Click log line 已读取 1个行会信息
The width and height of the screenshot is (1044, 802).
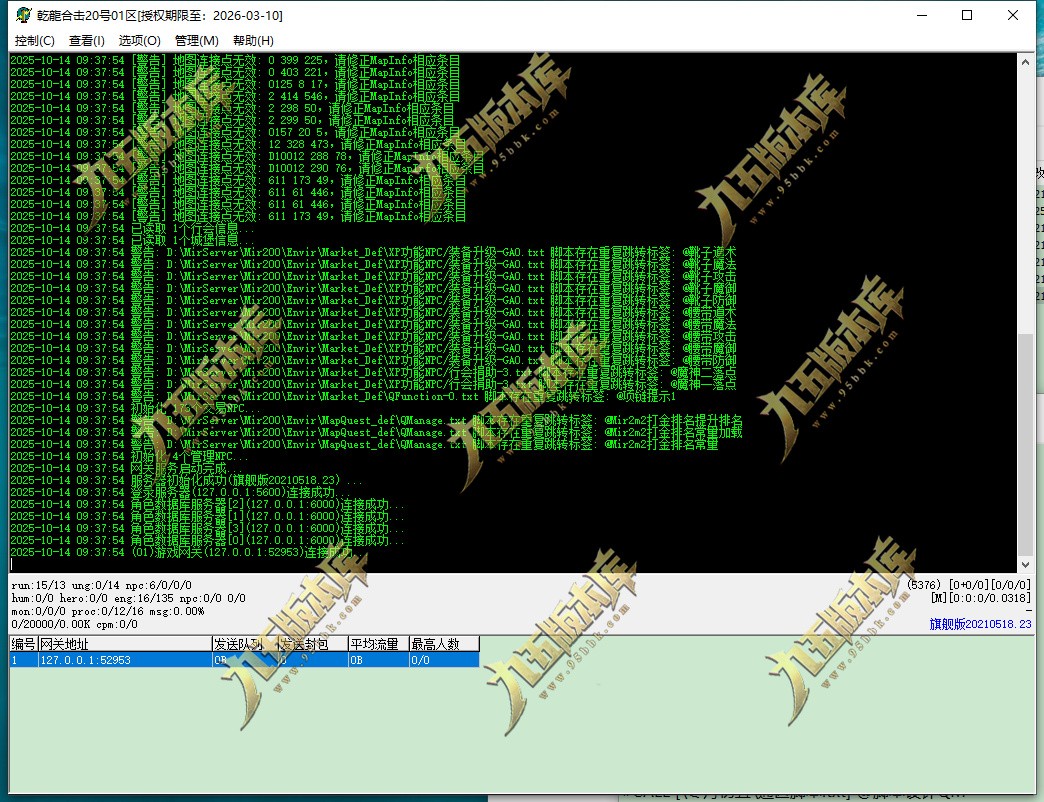132,228
